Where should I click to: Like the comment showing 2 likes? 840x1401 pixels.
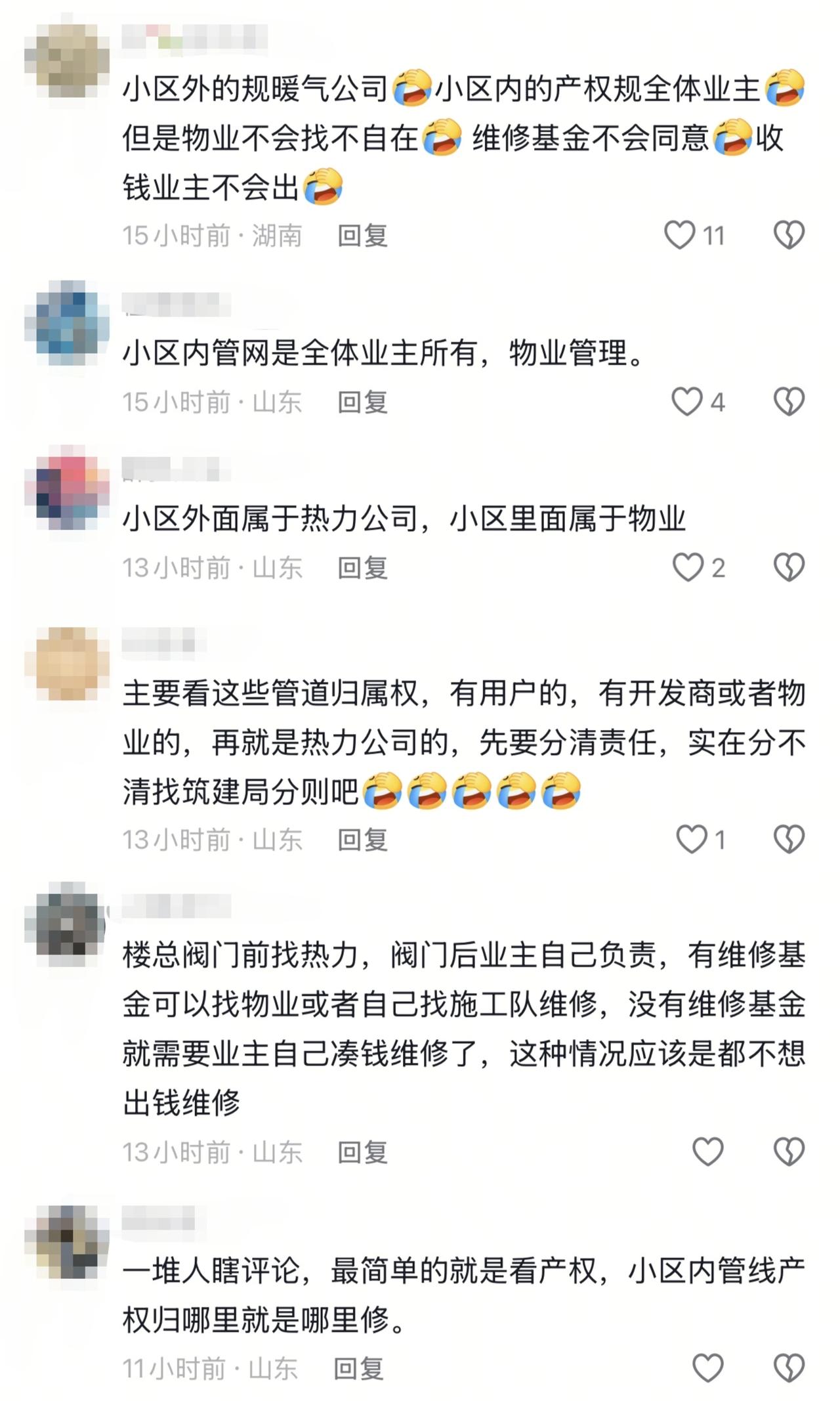[688, 567]
